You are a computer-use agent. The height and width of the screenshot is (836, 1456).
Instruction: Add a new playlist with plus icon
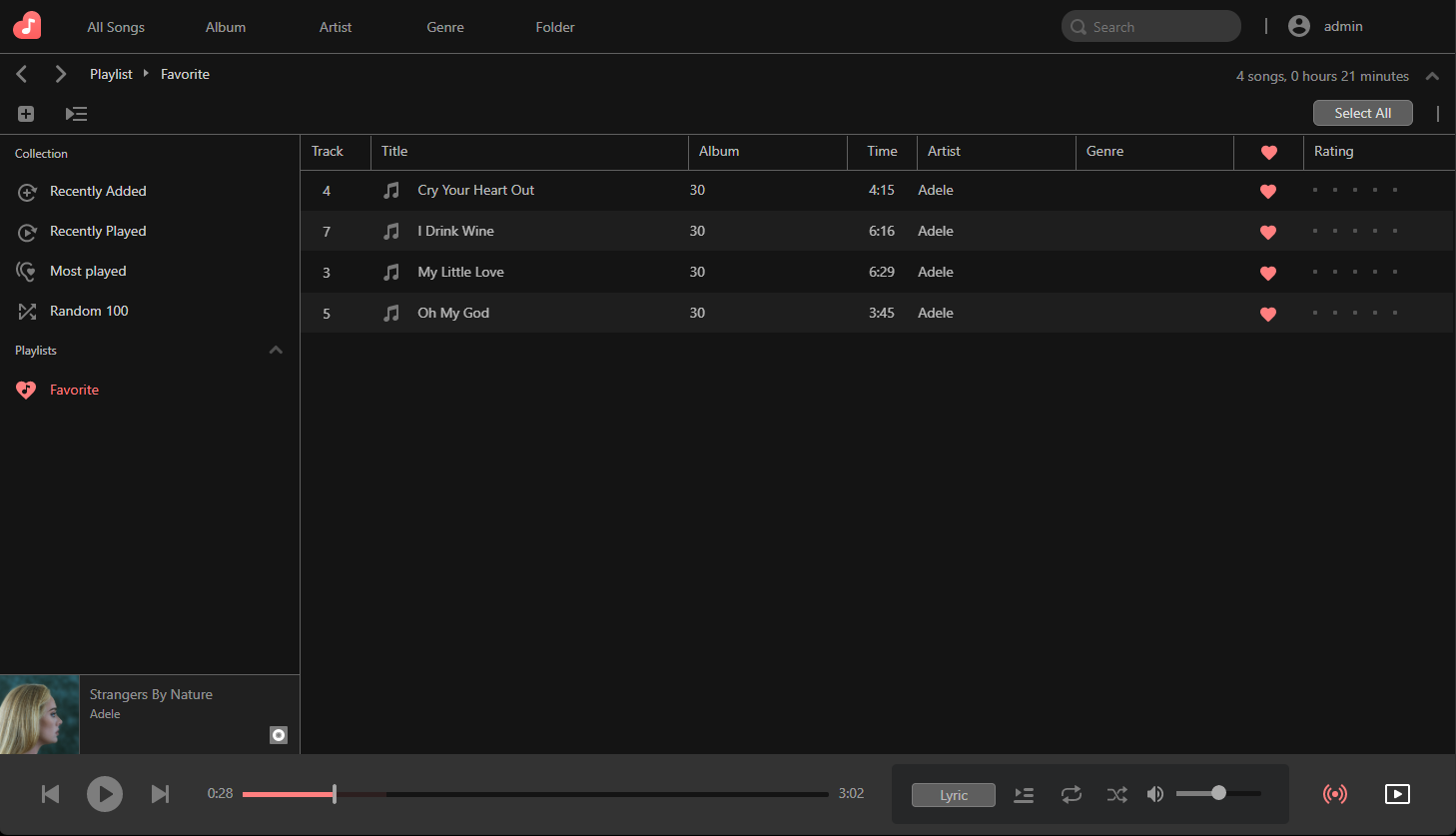pos(26,114)
